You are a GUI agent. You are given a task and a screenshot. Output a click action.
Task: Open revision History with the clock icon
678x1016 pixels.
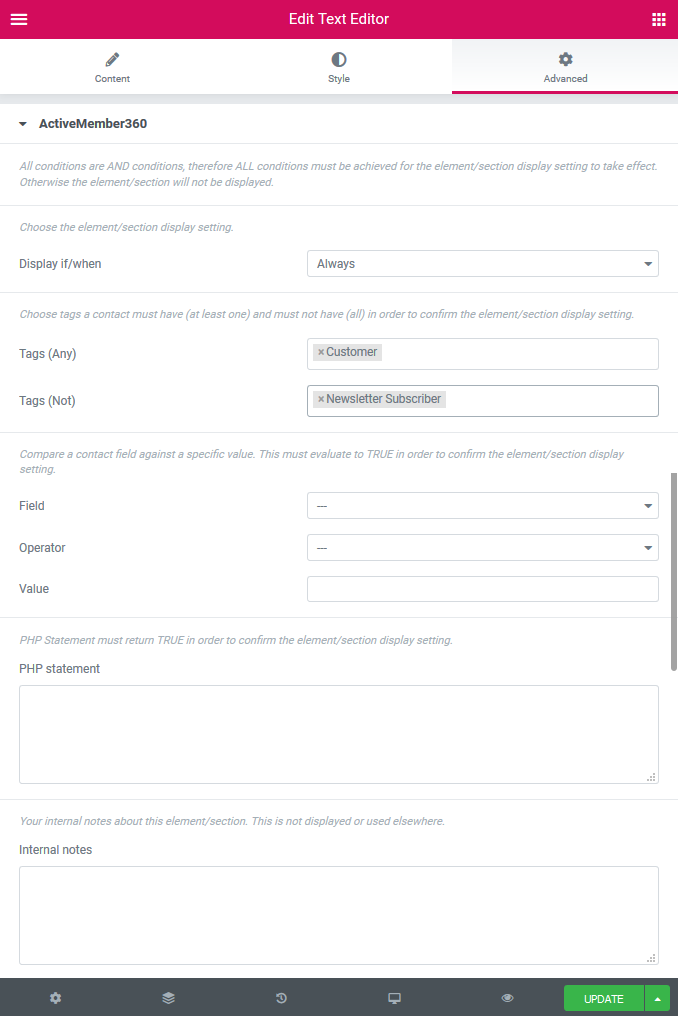coord(281,997)
